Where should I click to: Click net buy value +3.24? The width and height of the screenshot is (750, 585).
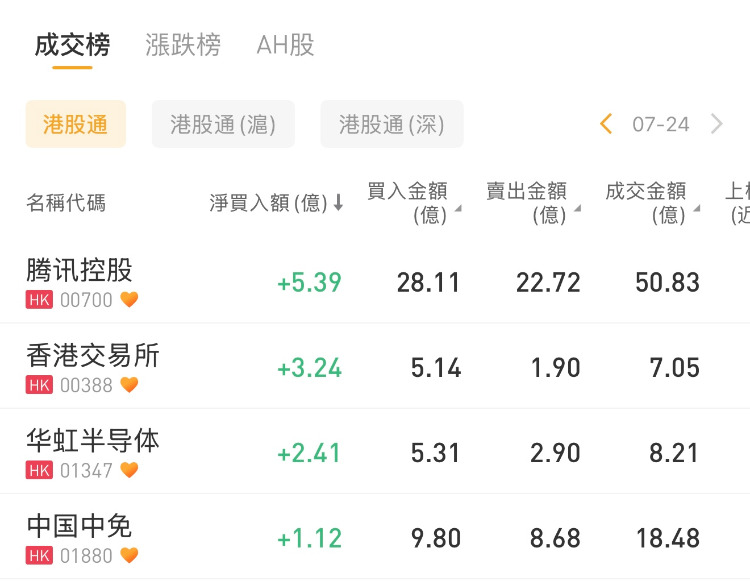pos(309,368)
